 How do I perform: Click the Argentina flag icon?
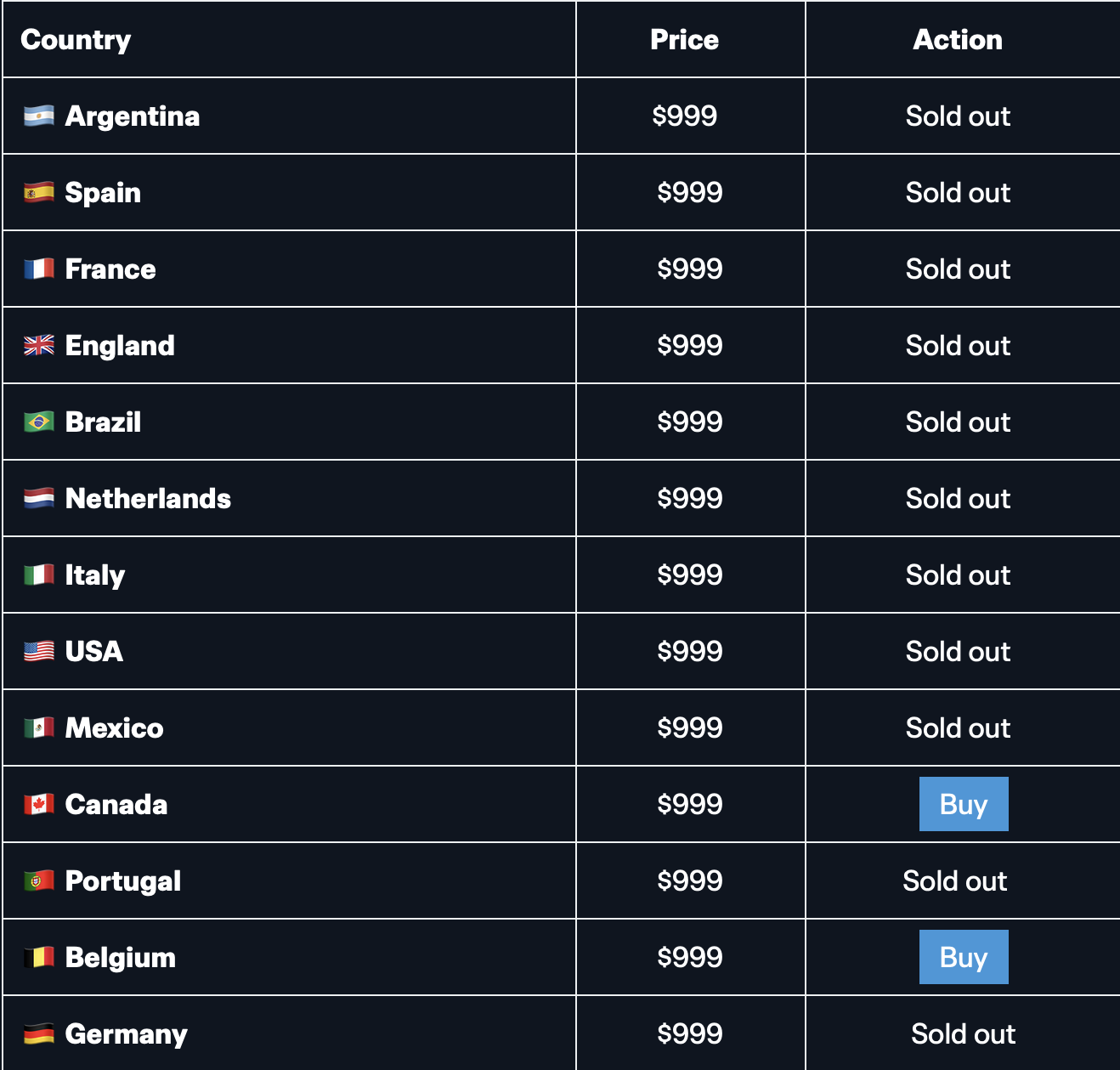coord(39,116)
